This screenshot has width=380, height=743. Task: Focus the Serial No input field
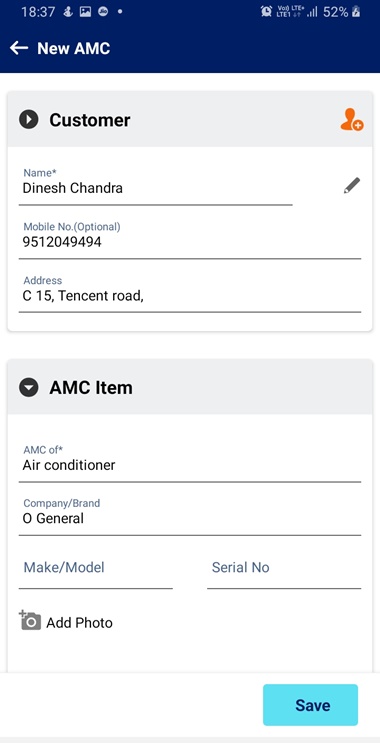point(284,571)
